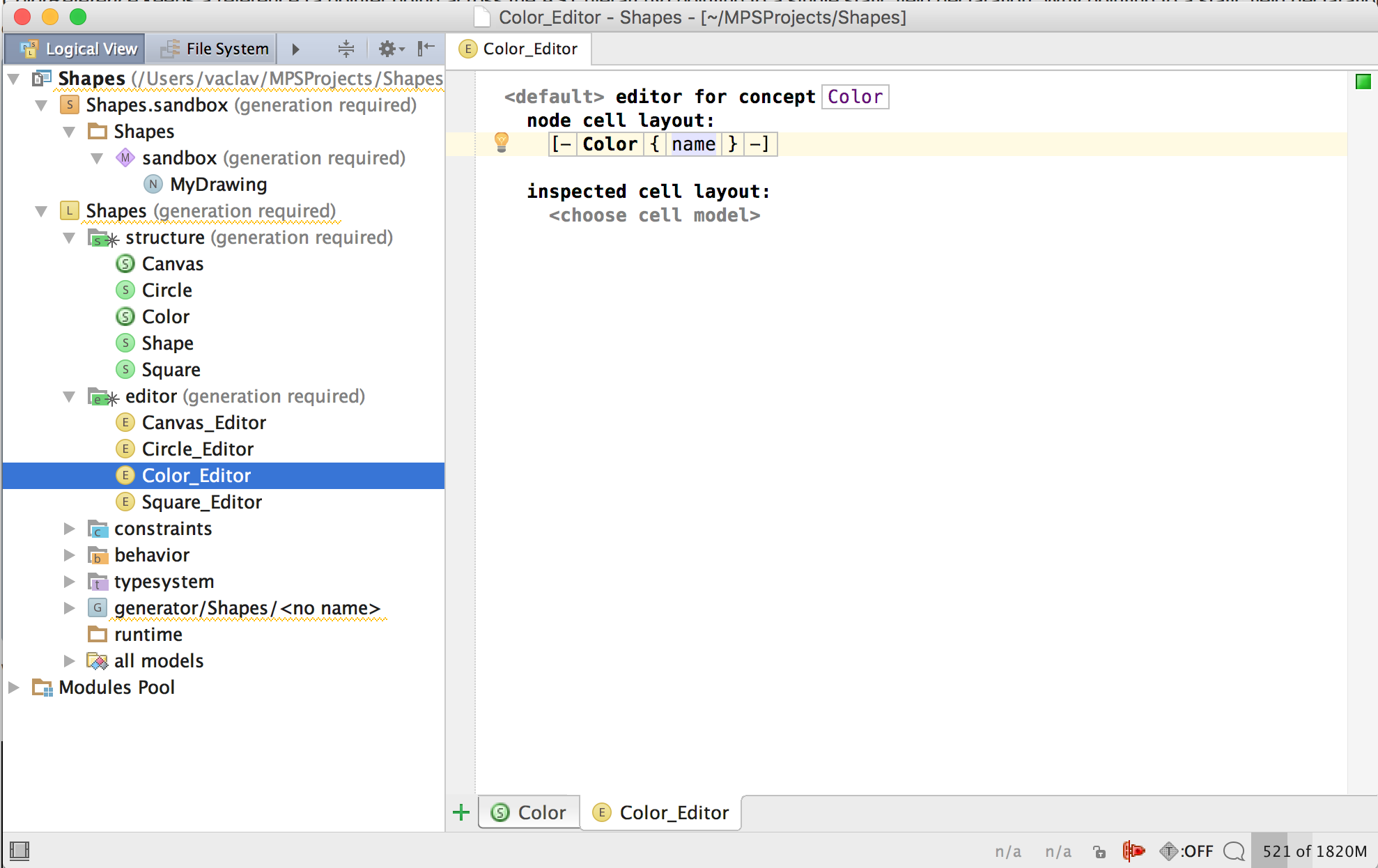Click the red power save mode icon in the status bar
The width and height of the screenshot is (1378, 868).
pos(1133,851)
